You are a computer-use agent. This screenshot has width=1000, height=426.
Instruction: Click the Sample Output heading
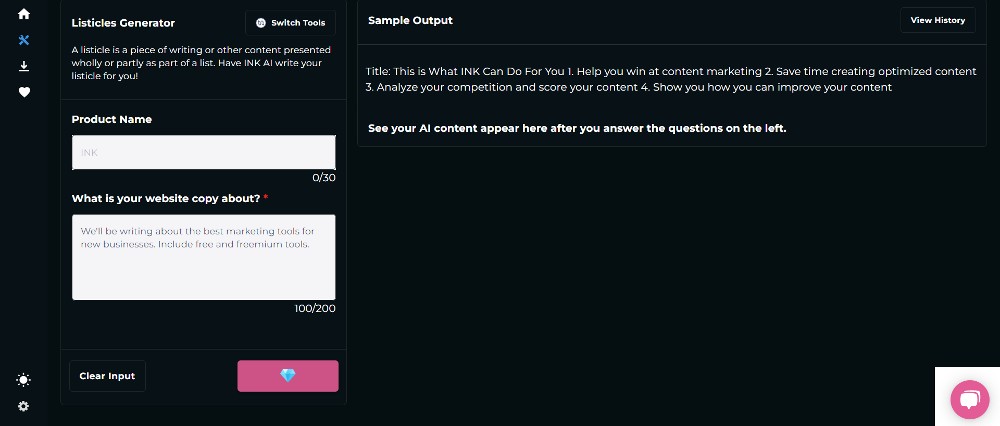click(x=410, y=20)
